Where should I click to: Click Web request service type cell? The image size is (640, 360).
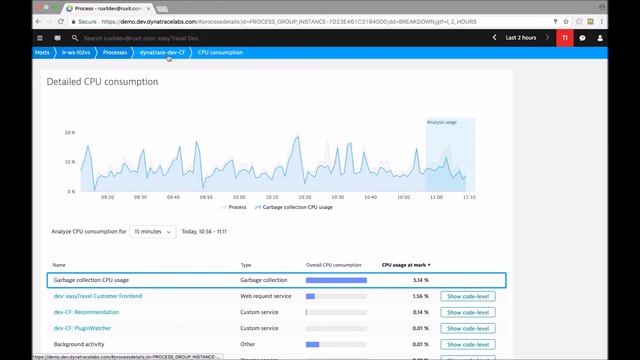(x=266, y=296)
